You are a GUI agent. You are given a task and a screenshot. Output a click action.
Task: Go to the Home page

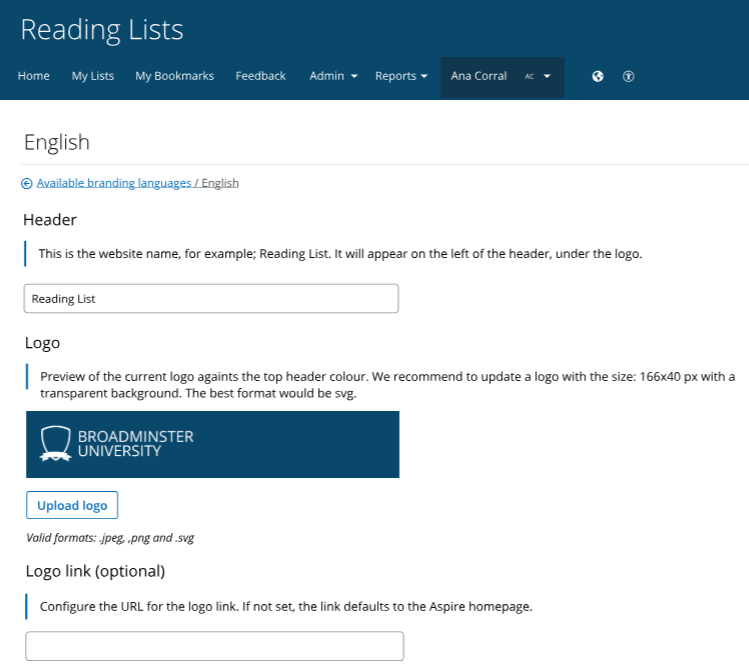(x=34, y=76)
